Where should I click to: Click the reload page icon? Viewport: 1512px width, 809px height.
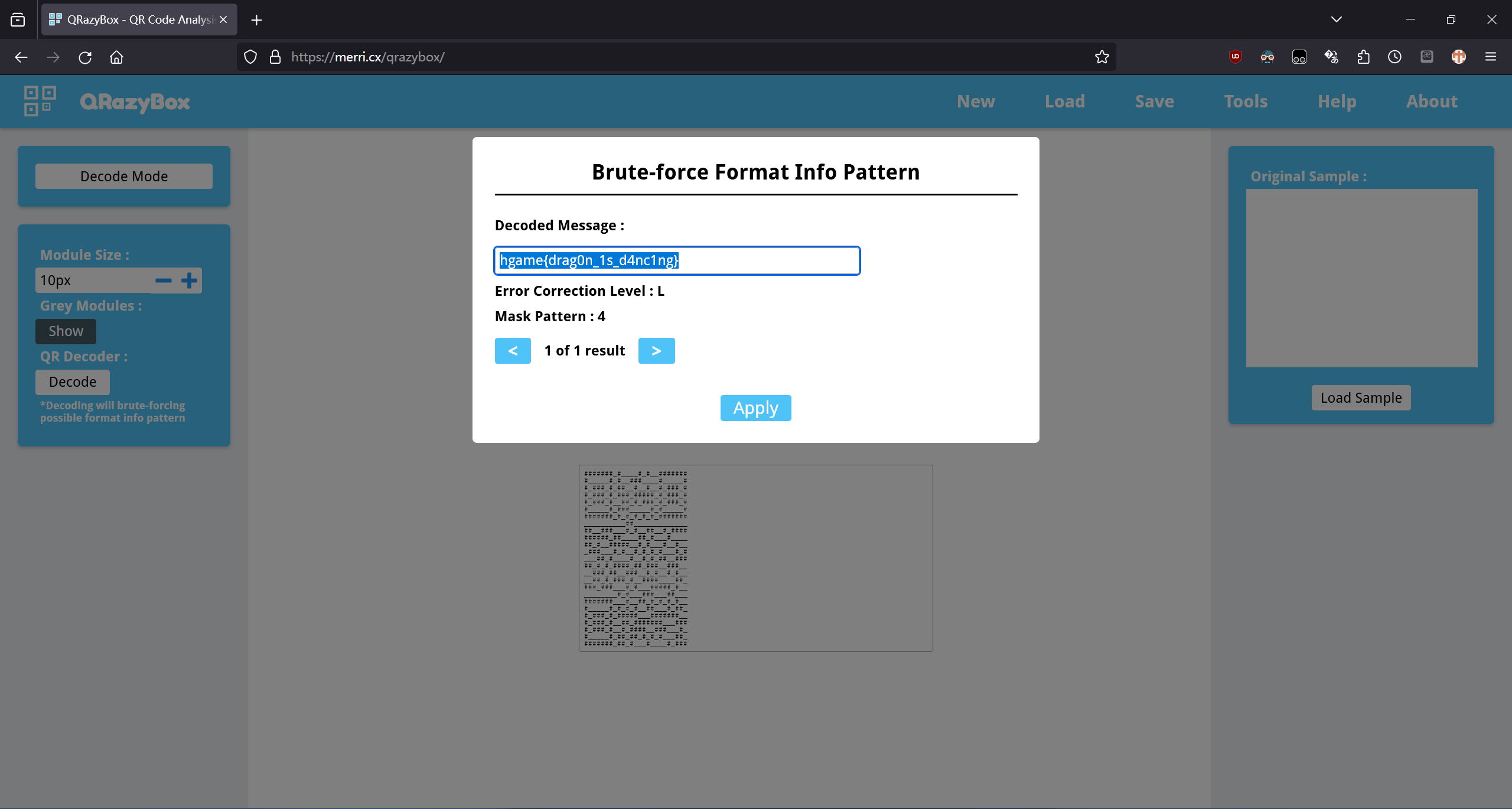[85, 57]
